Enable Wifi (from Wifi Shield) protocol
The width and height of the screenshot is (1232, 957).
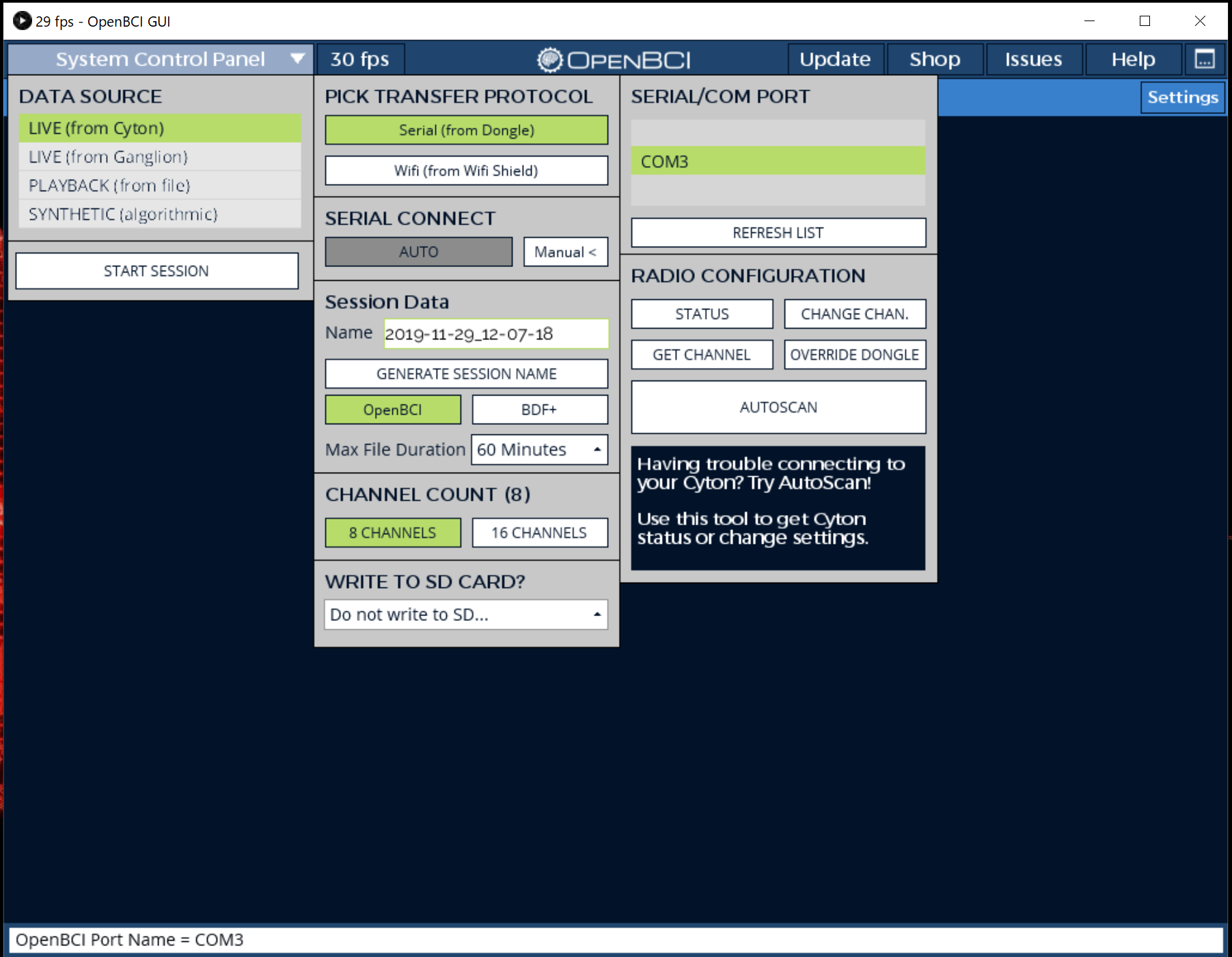tap(466, 171)
